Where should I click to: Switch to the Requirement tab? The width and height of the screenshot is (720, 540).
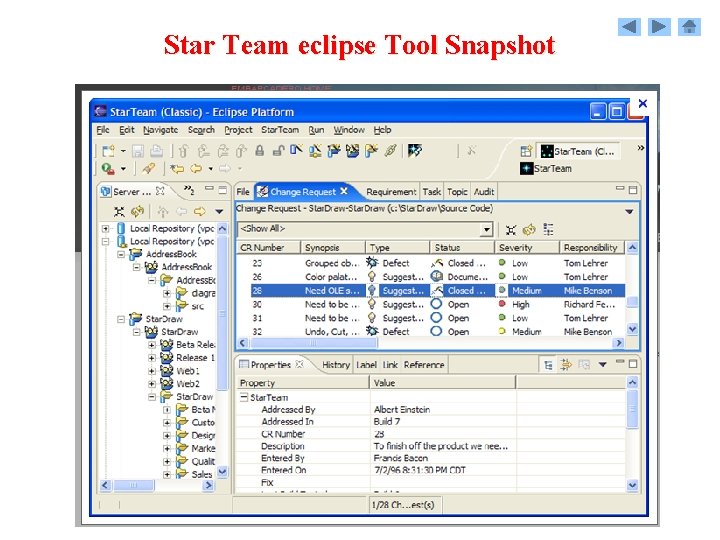point(391,192)
